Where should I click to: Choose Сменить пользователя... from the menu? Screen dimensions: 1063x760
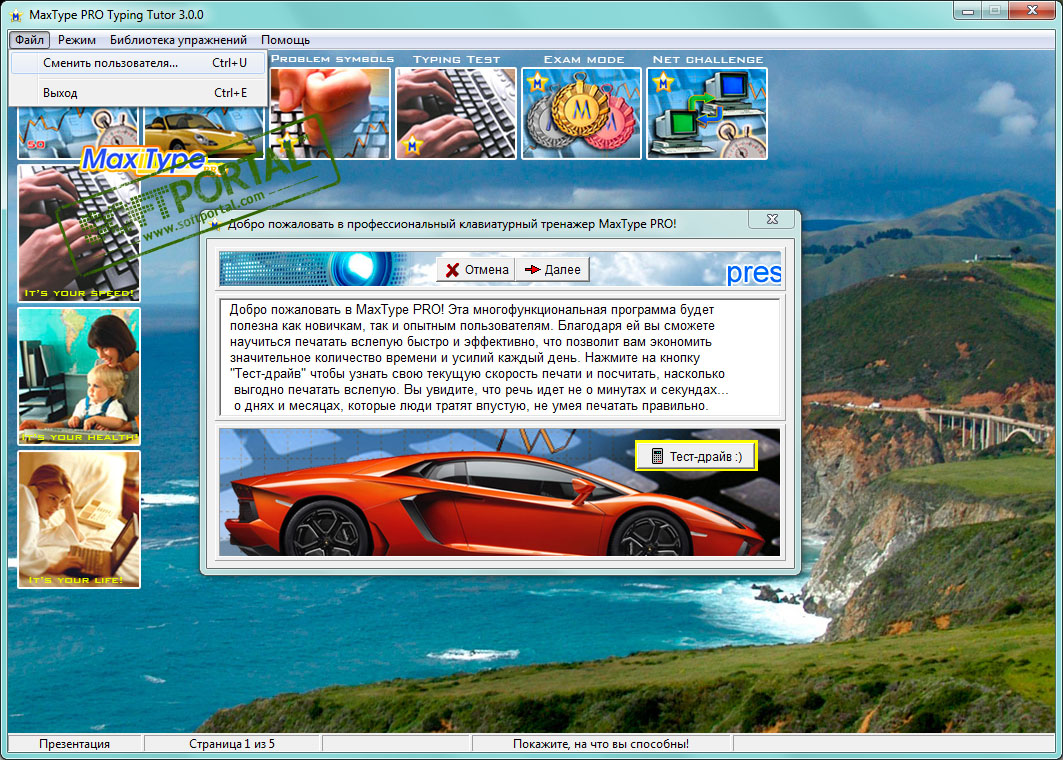pyautogui.click(x=138, y=63)
